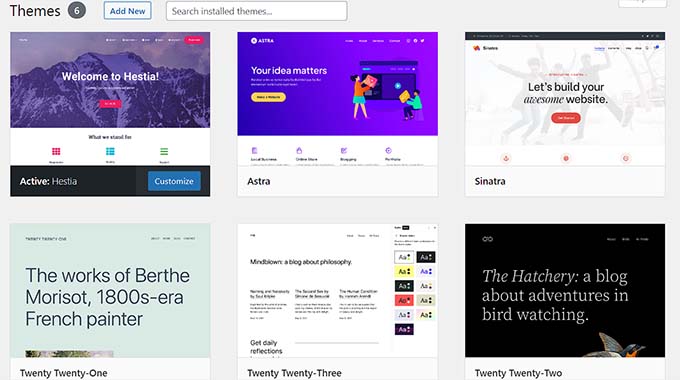Select the Twenty Twenty-One theme thumbnail
Screen dimensions: 680x380
point(110,291)
